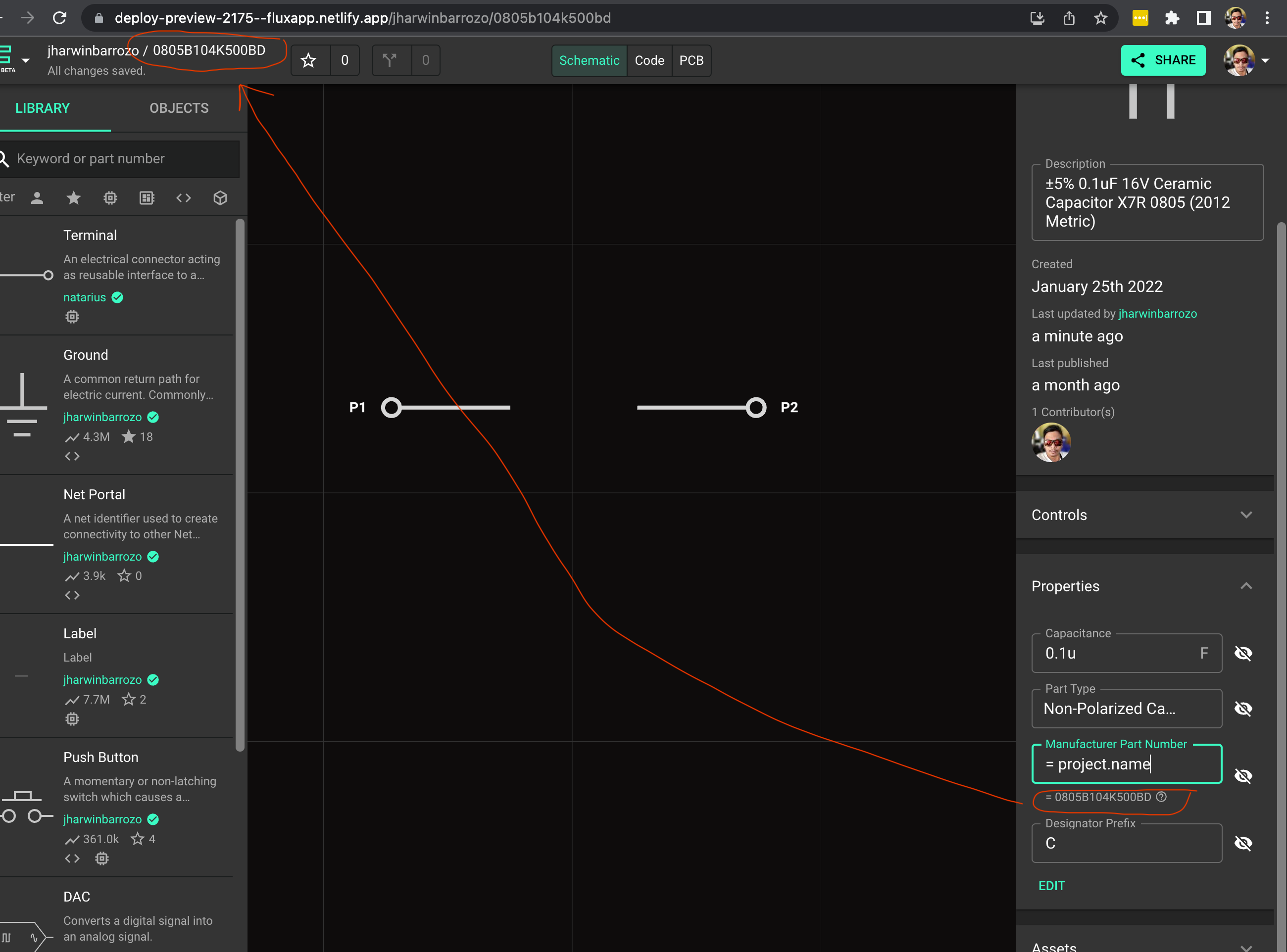Select the P2 terminal on canvas
Viewport: 1287px width, 952px height.
(755, 407)
